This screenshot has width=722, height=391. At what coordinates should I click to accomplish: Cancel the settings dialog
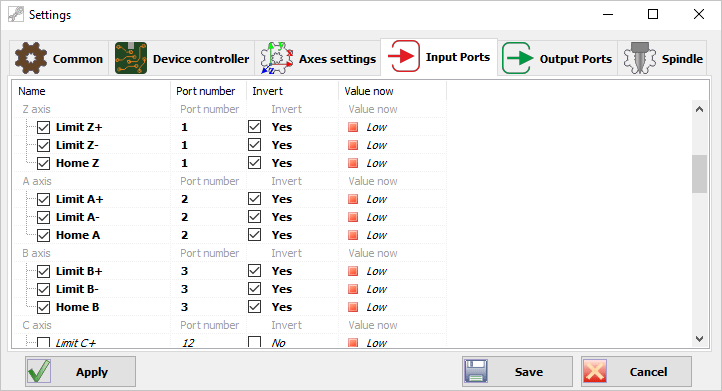tap(636, 371)
